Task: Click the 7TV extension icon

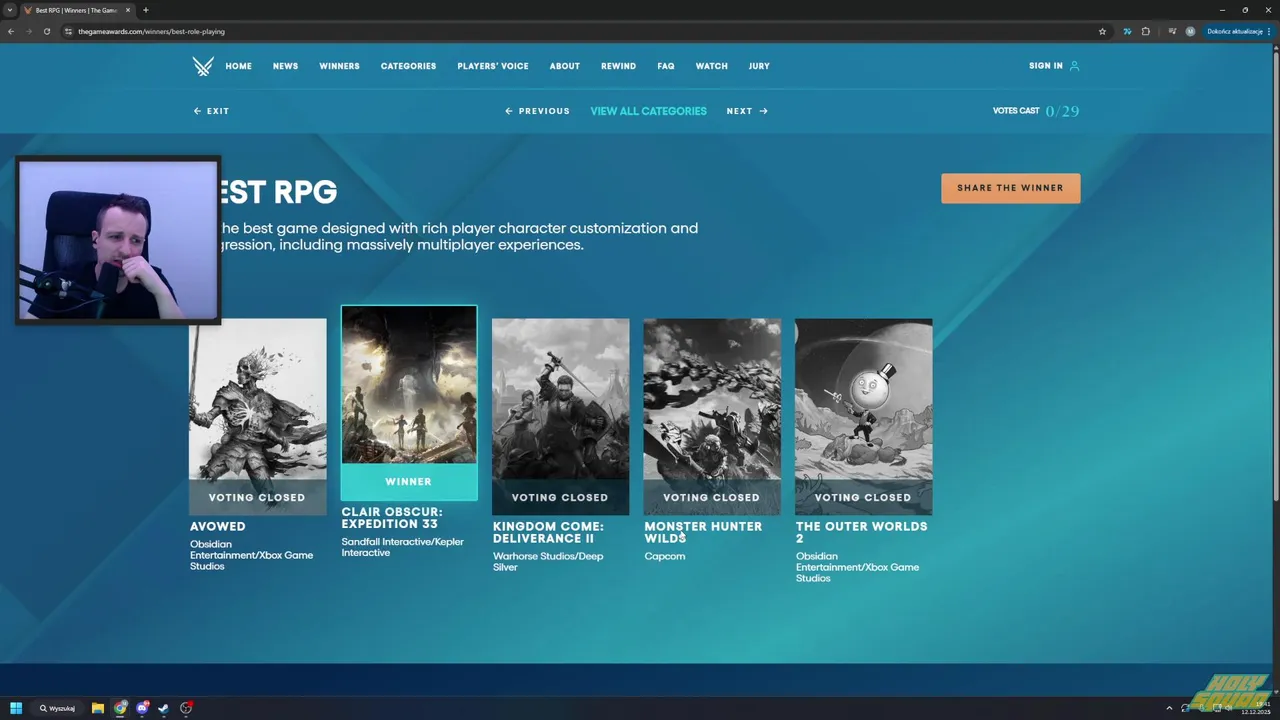Action: (x=1127, y=31)
